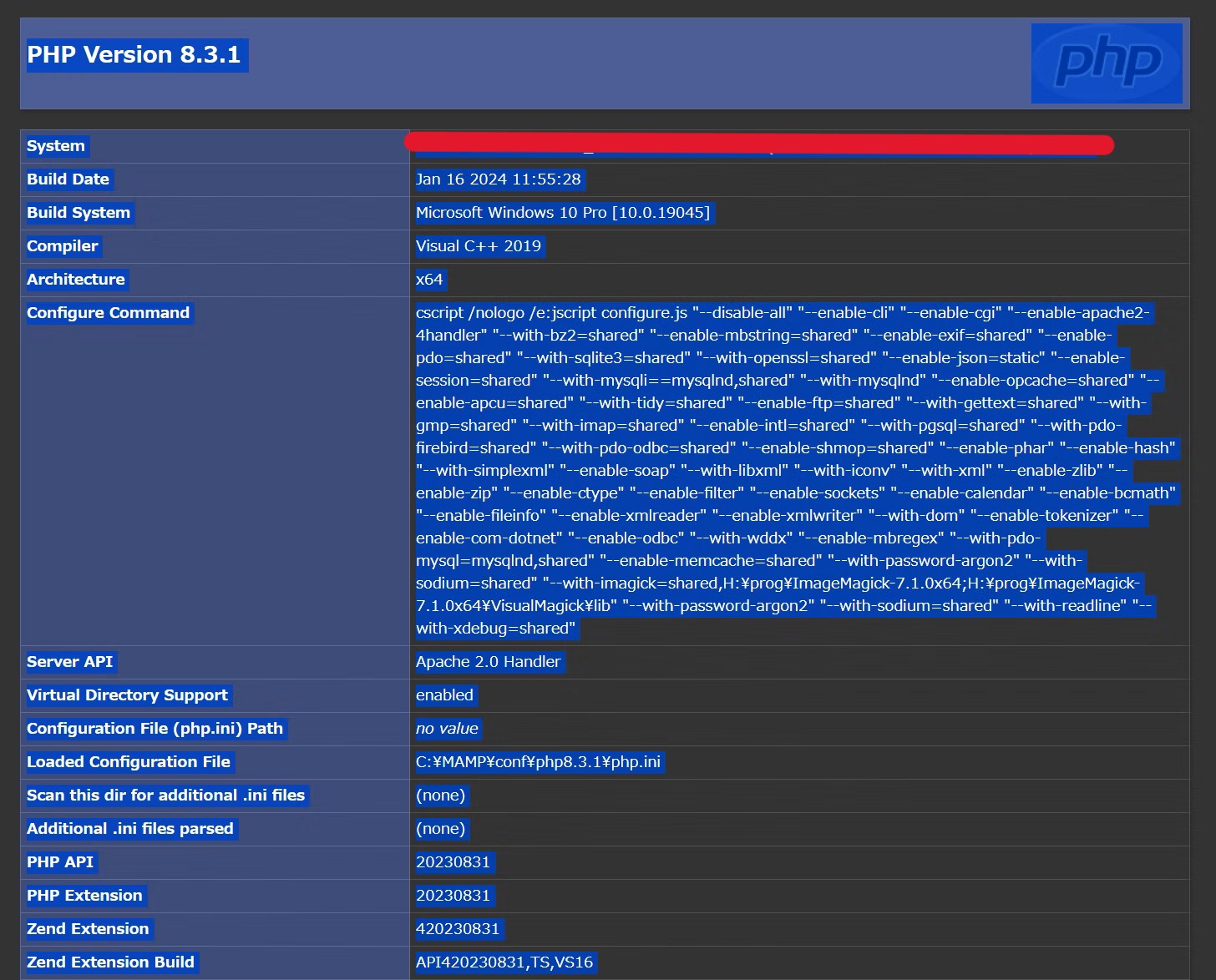1216x980 pixels.
Task: Select the Zend Extension value 420230831
Action: pyautogui.click(x=459, y=928)
